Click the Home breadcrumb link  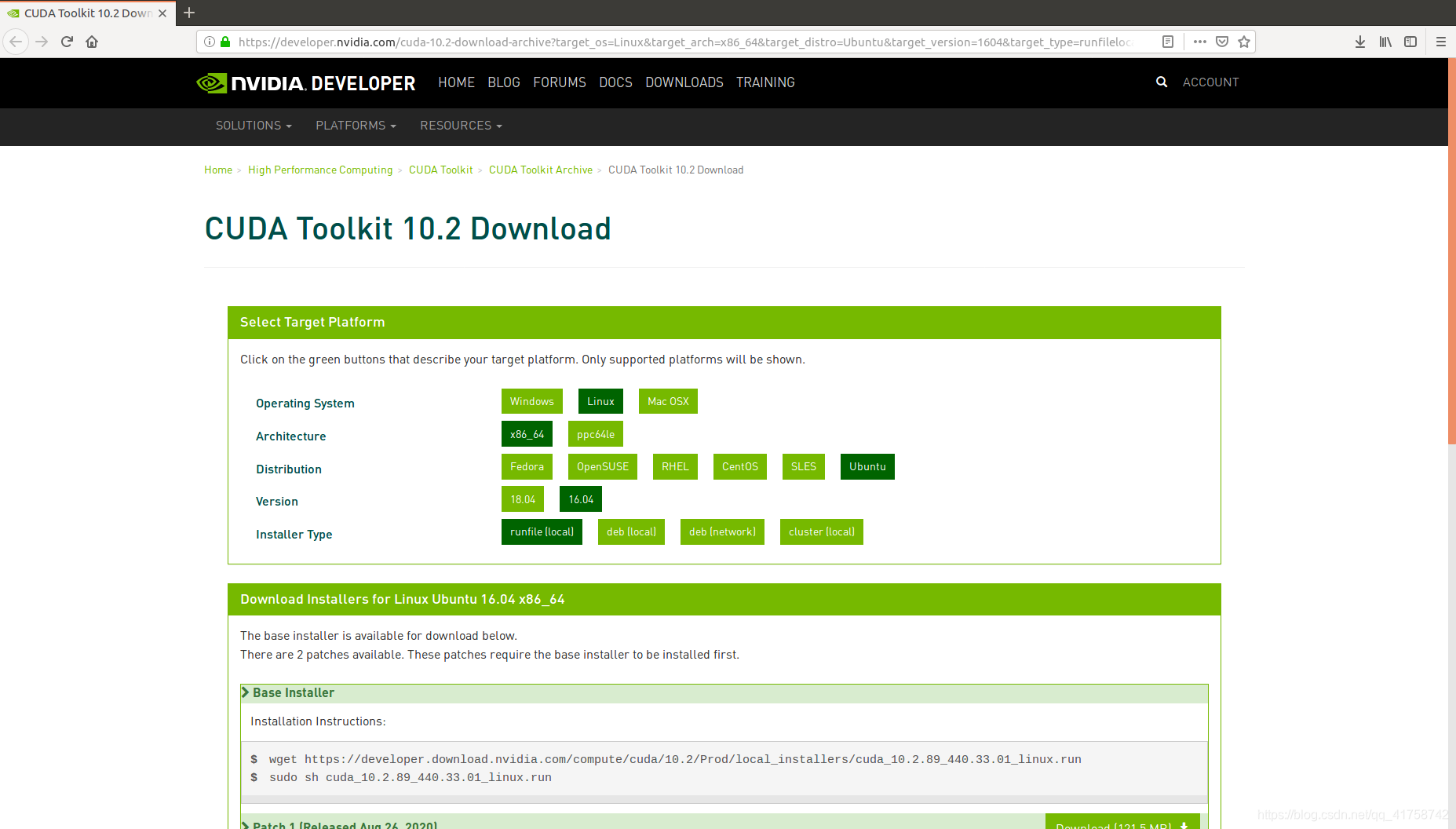(x=218, y=170)
